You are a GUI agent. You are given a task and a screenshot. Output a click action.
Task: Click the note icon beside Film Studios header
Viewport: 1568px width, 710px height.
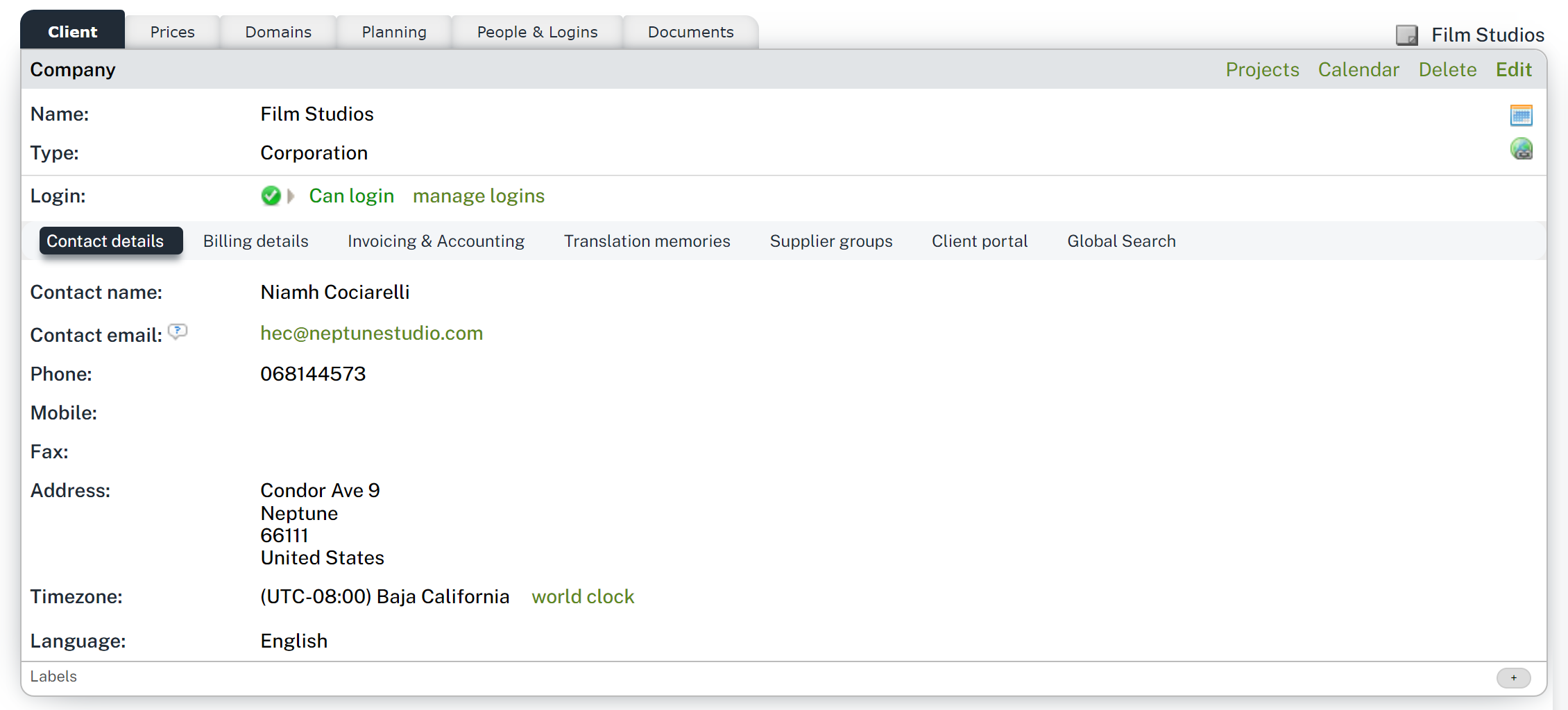click(x=1407, y=35)
